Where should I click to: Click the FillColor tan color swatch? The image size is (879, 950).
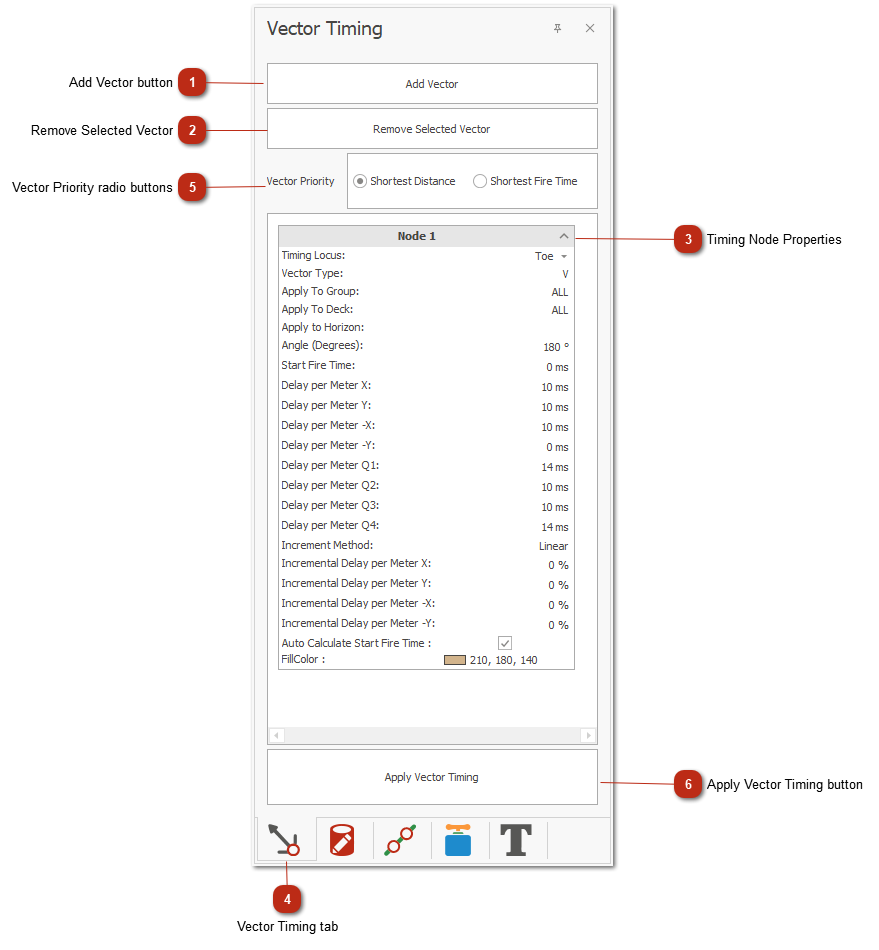point(455,660)
